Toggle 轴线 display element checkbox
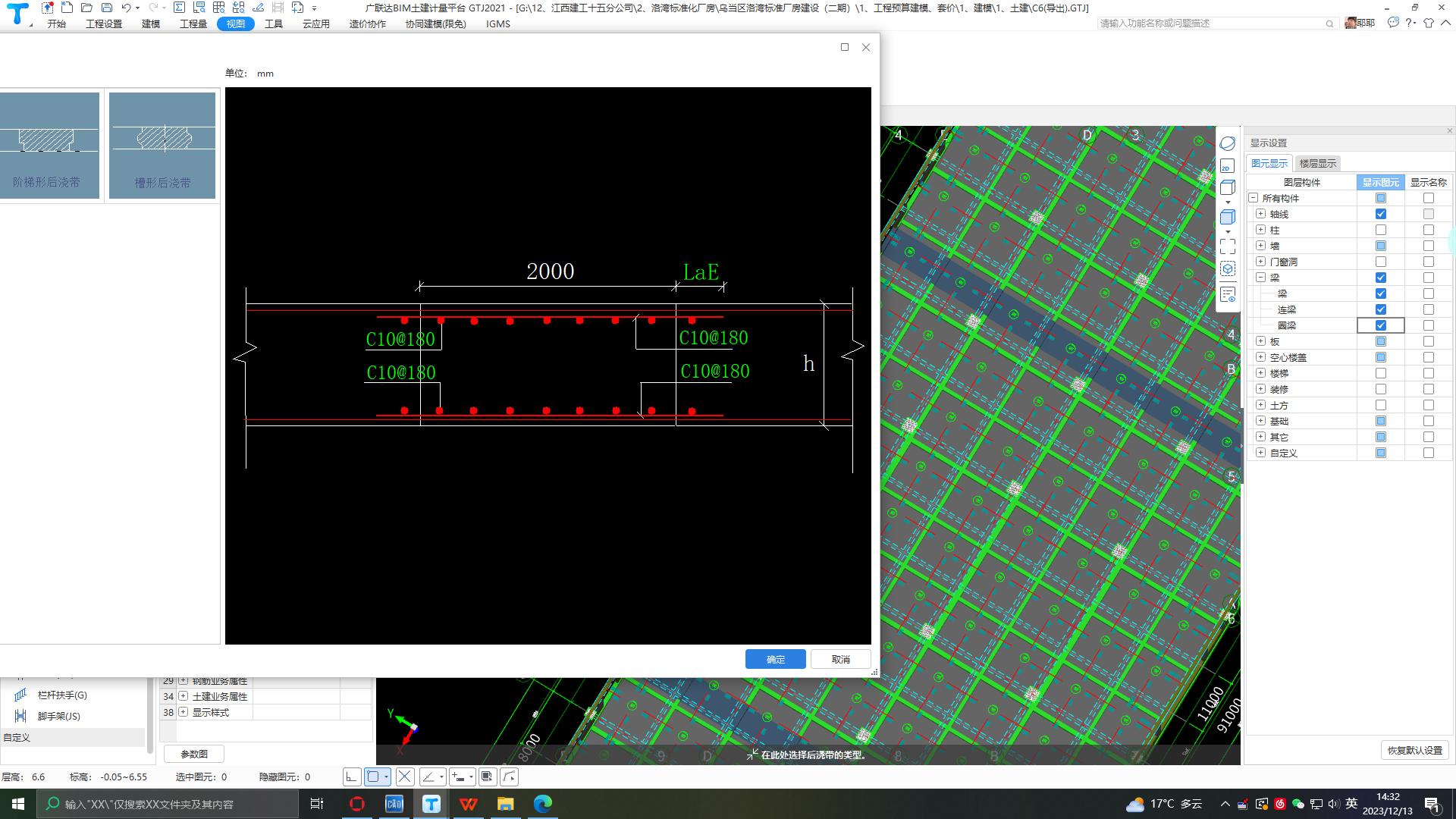 1381,214
